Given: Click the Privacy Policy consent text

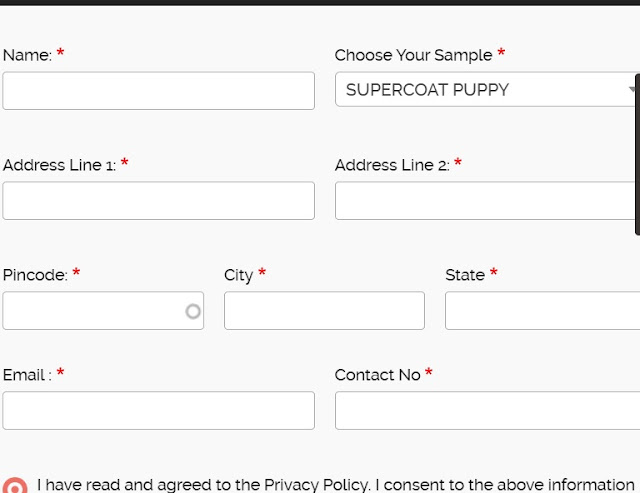Looking at the screenshot, I should [x=335, y=485].
